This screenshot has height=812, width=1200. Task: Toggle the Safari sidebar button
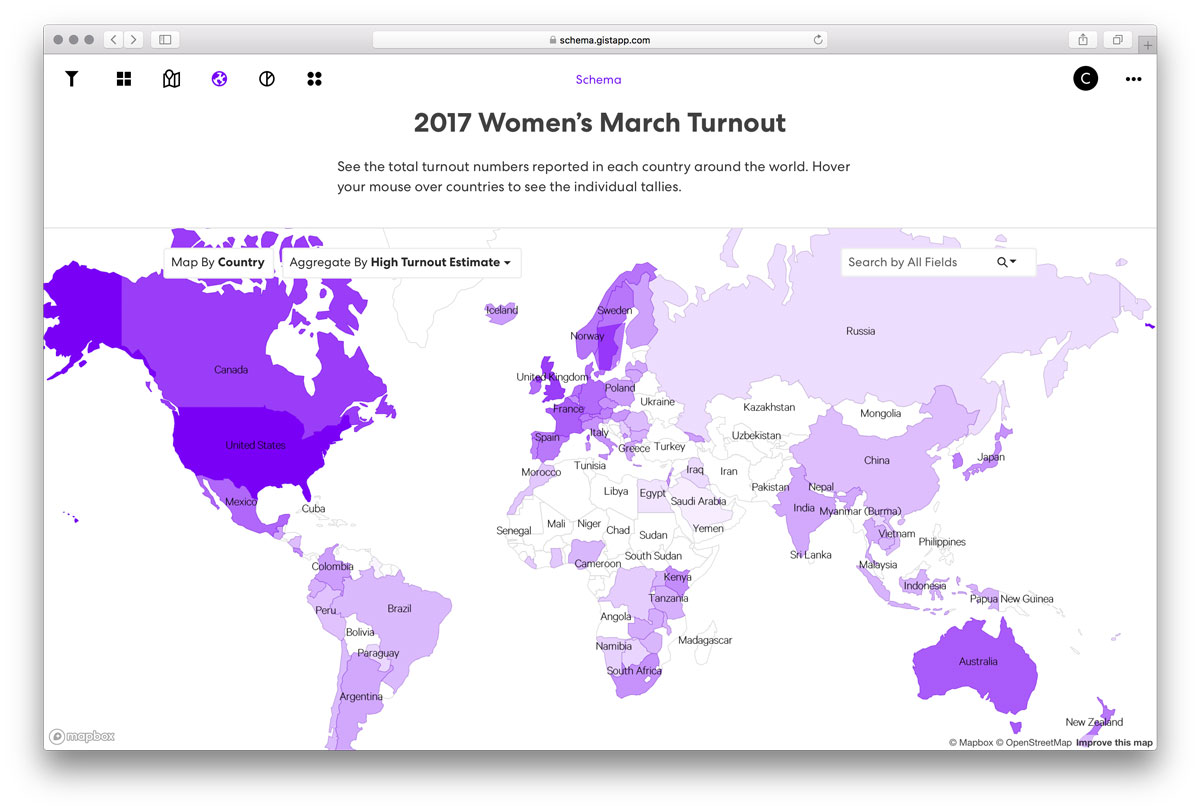point(165,40)
